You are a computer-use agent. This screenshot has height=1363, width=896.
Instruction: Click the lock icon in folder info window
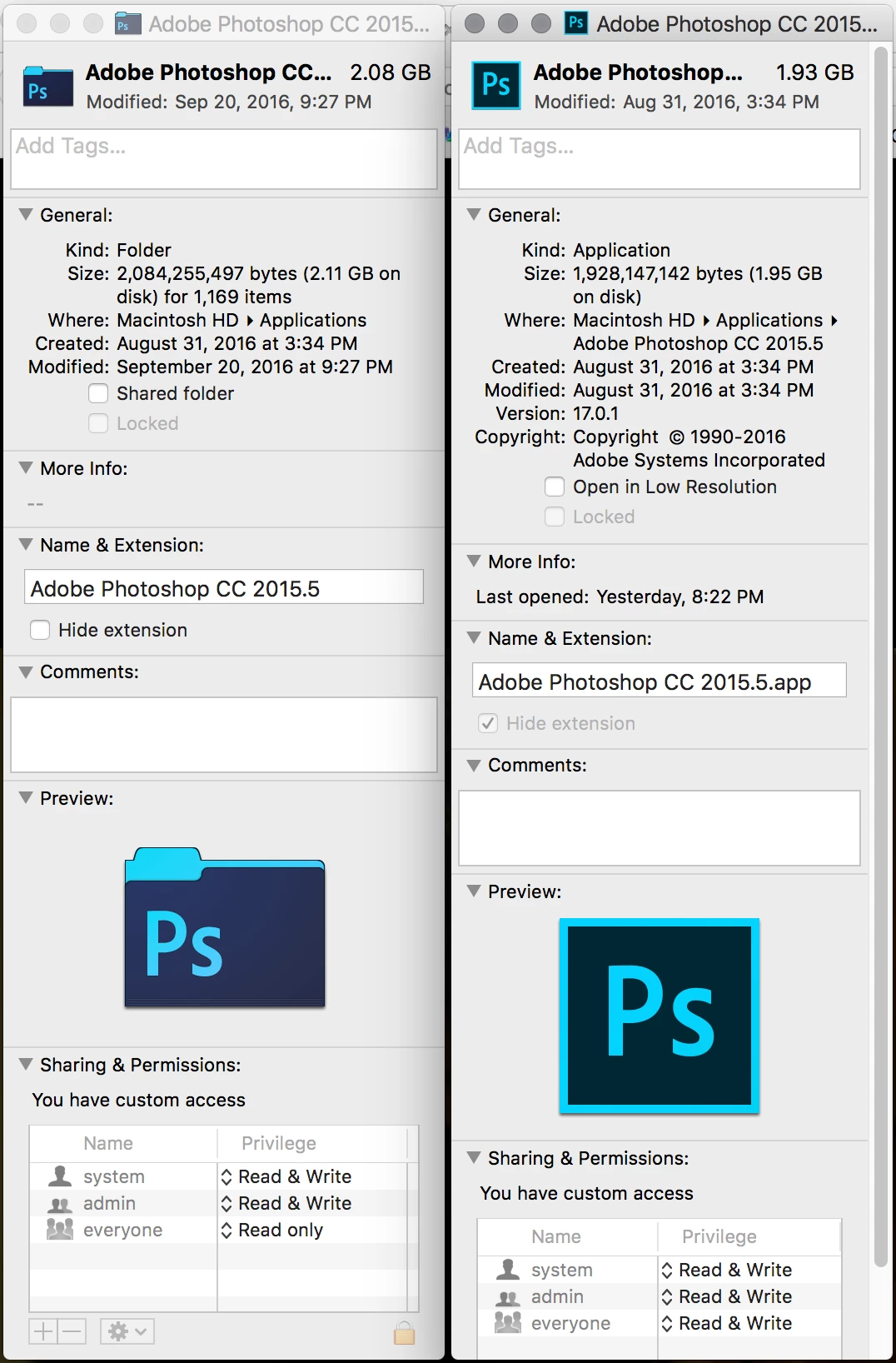(x=404, y=1332)
